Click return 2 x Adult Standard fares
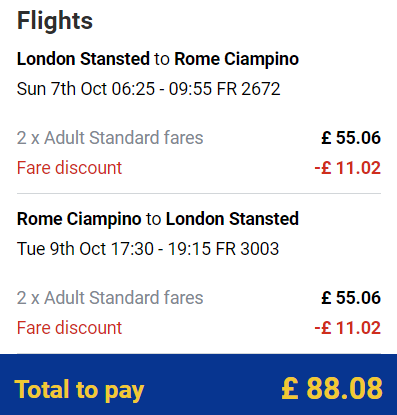Image resolution: width=397 pixels, height=415 pixels. click(x=110, y=298)
